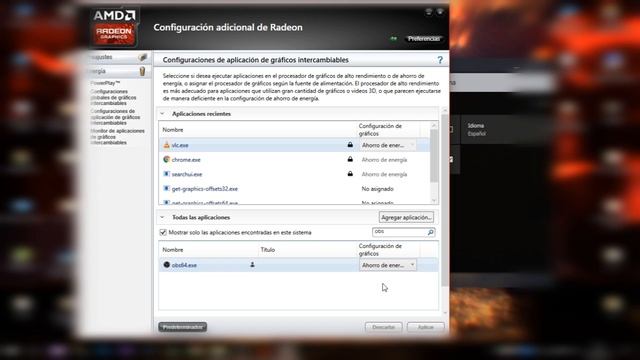Click the Agregar aplicación button
Image resolution: width=640 pixels, height=360 pixels.
click(407, 218)
